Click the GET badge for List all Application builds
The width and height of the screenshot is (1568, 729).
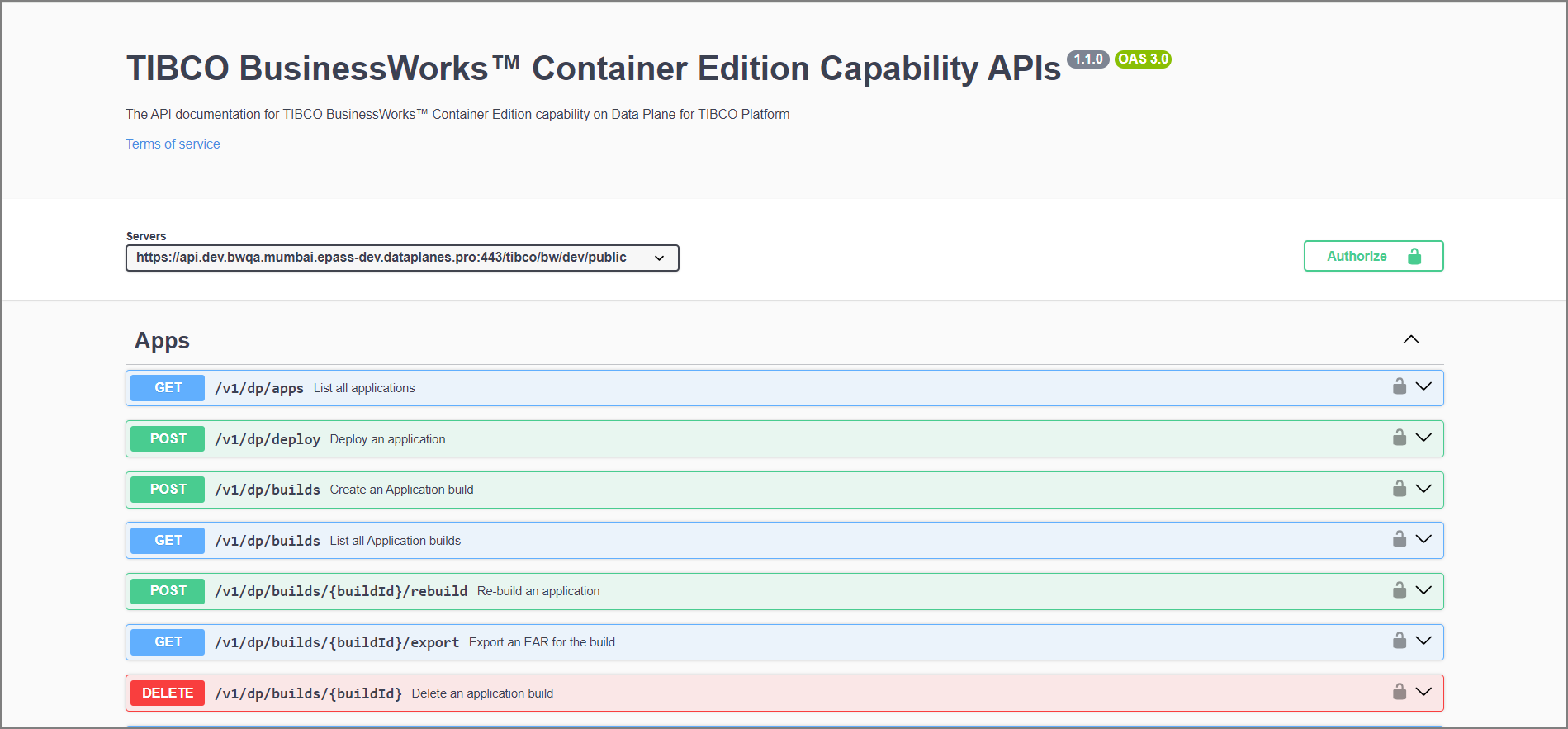(168, 540)
